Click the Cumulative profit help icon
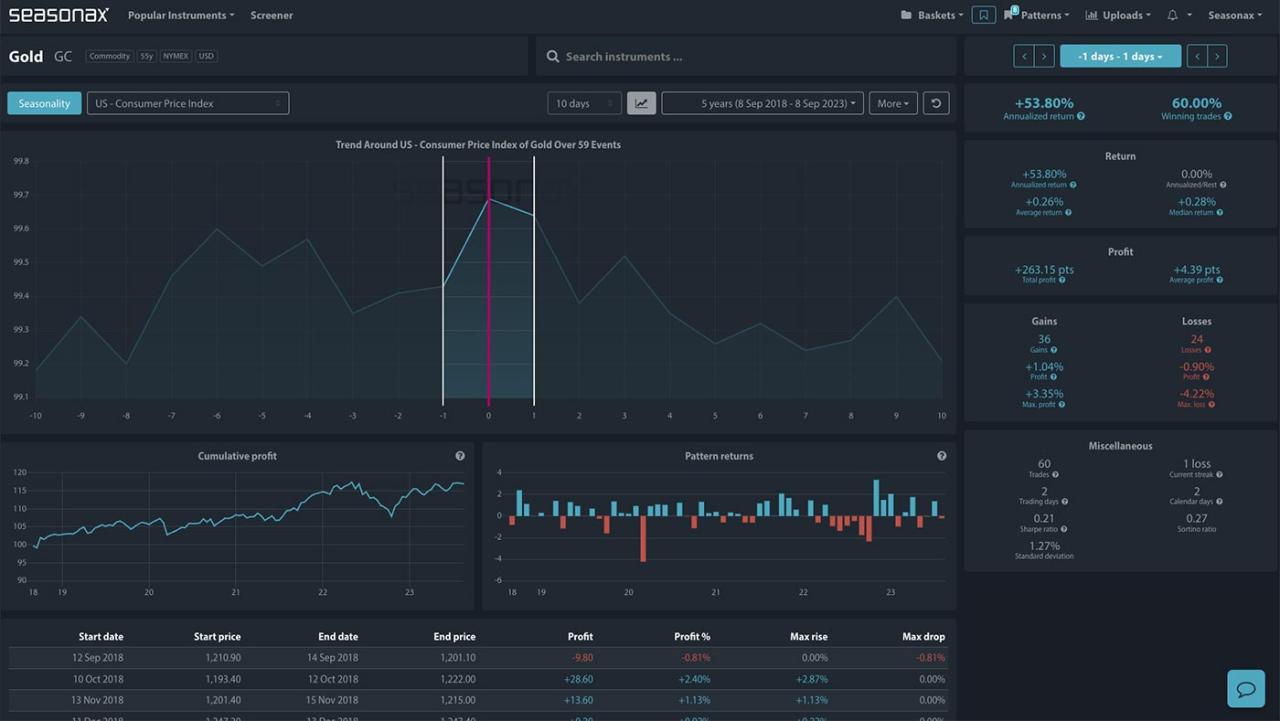This screenshot has height=721, width=1280. click(460, 456)
